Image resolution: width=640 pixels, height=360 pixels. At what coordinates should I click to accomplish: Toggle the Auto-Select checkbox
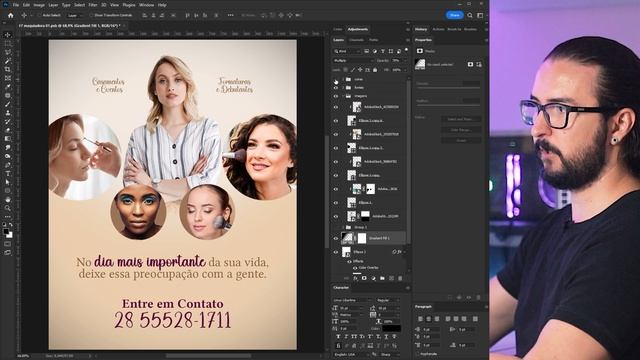40,15
